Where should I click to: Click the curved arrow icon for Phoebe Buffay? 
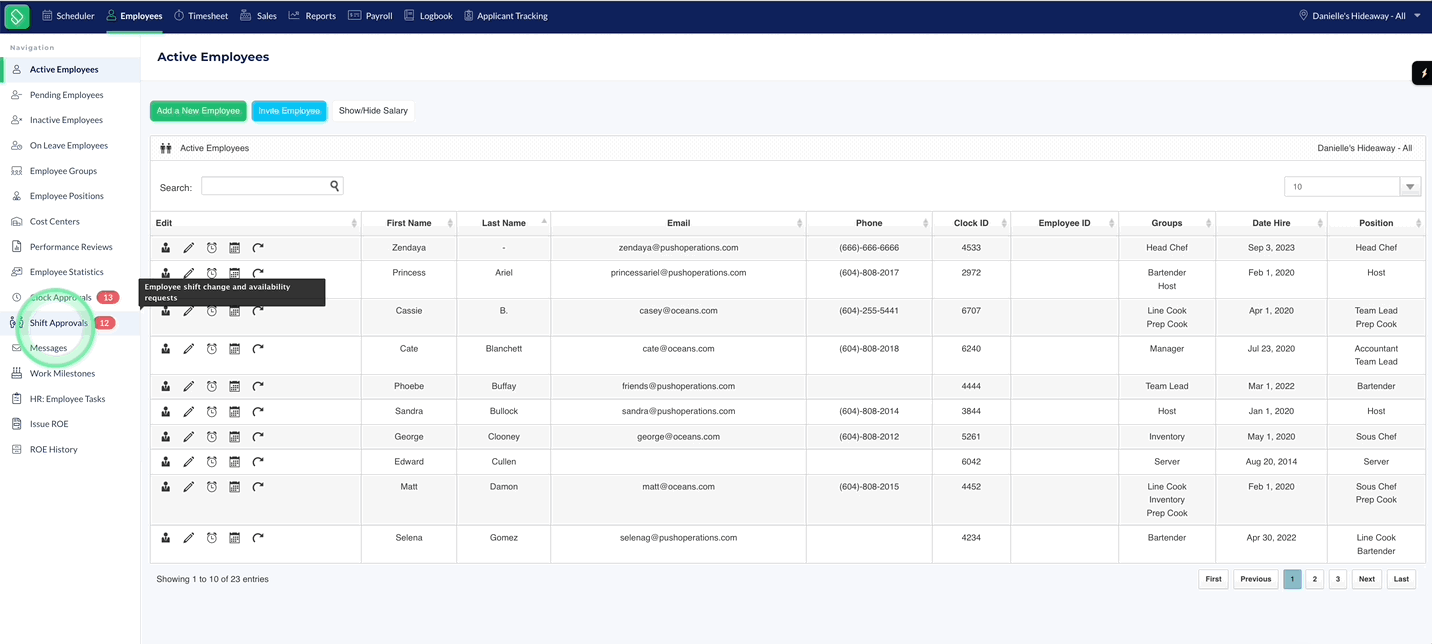pos(258,386)
